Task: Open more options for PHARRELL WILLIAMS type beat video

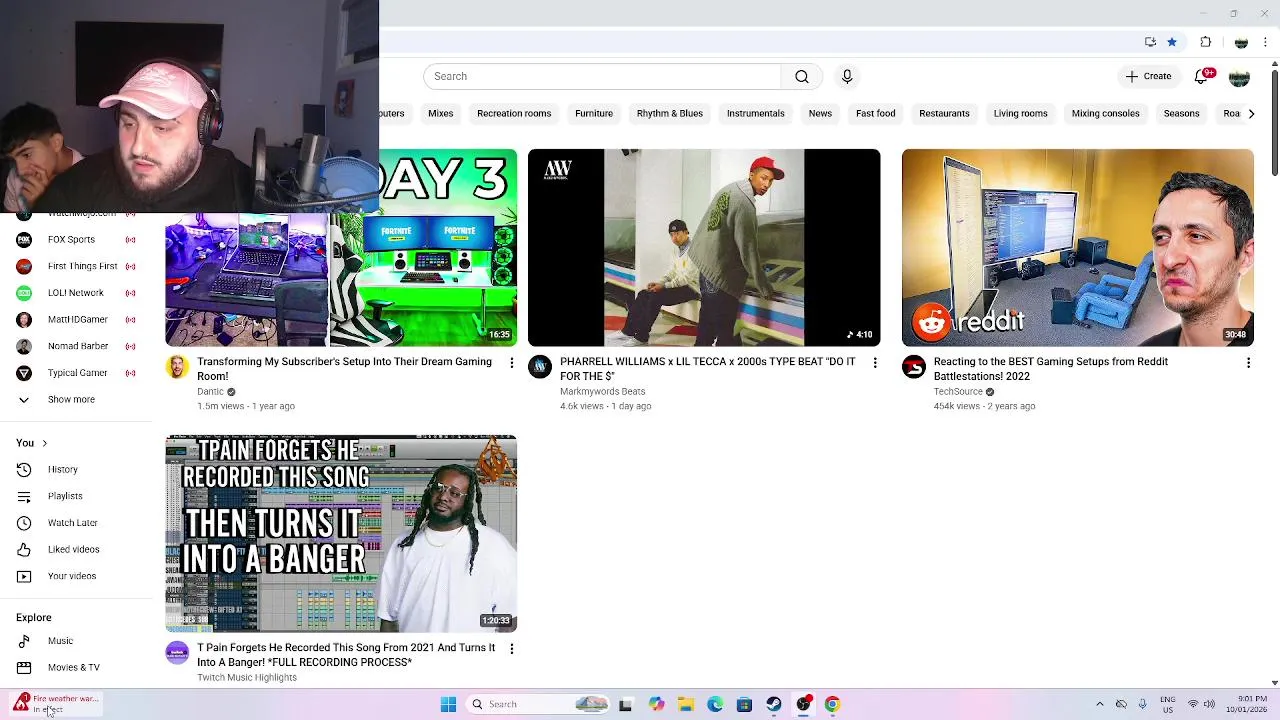Action: point(874,363)
